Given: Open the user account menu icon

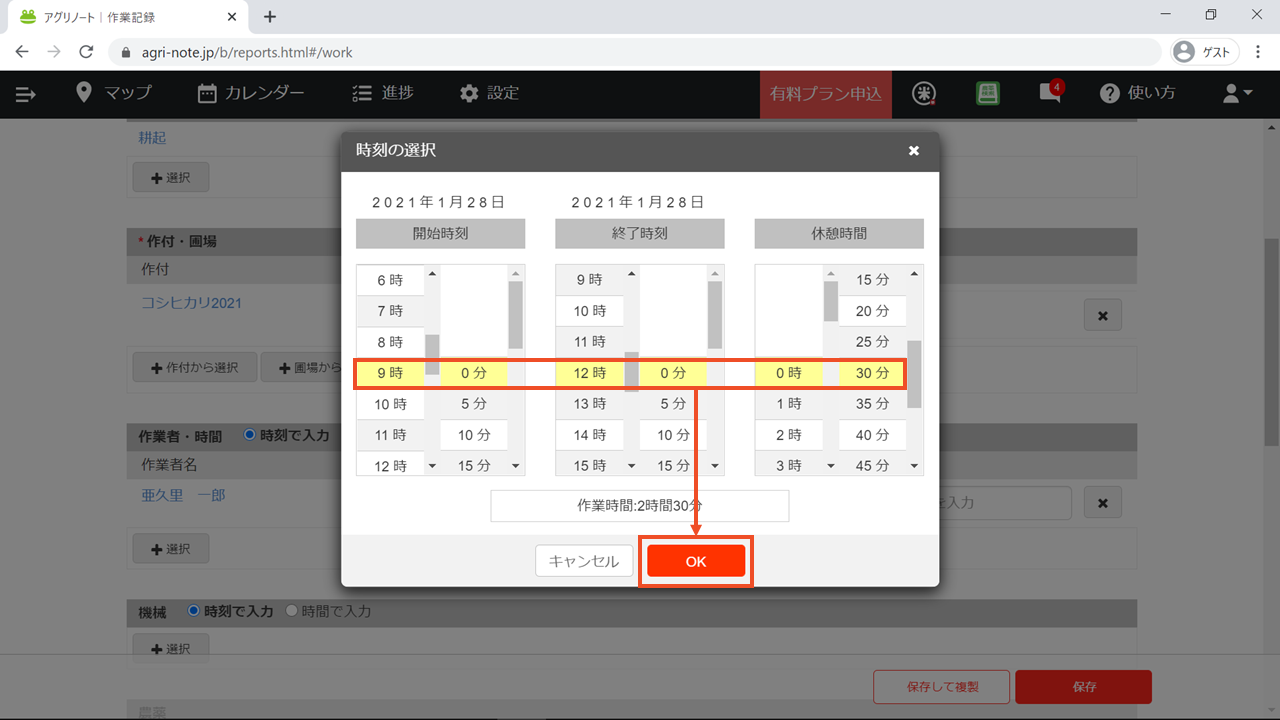Looking at the screenshot, I should point(1237,93).
